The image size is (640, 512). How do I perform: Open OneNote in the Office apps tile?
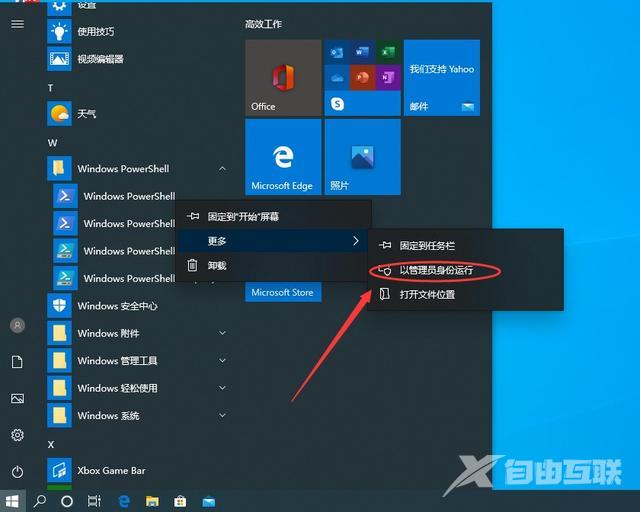(x=387, y=78)
